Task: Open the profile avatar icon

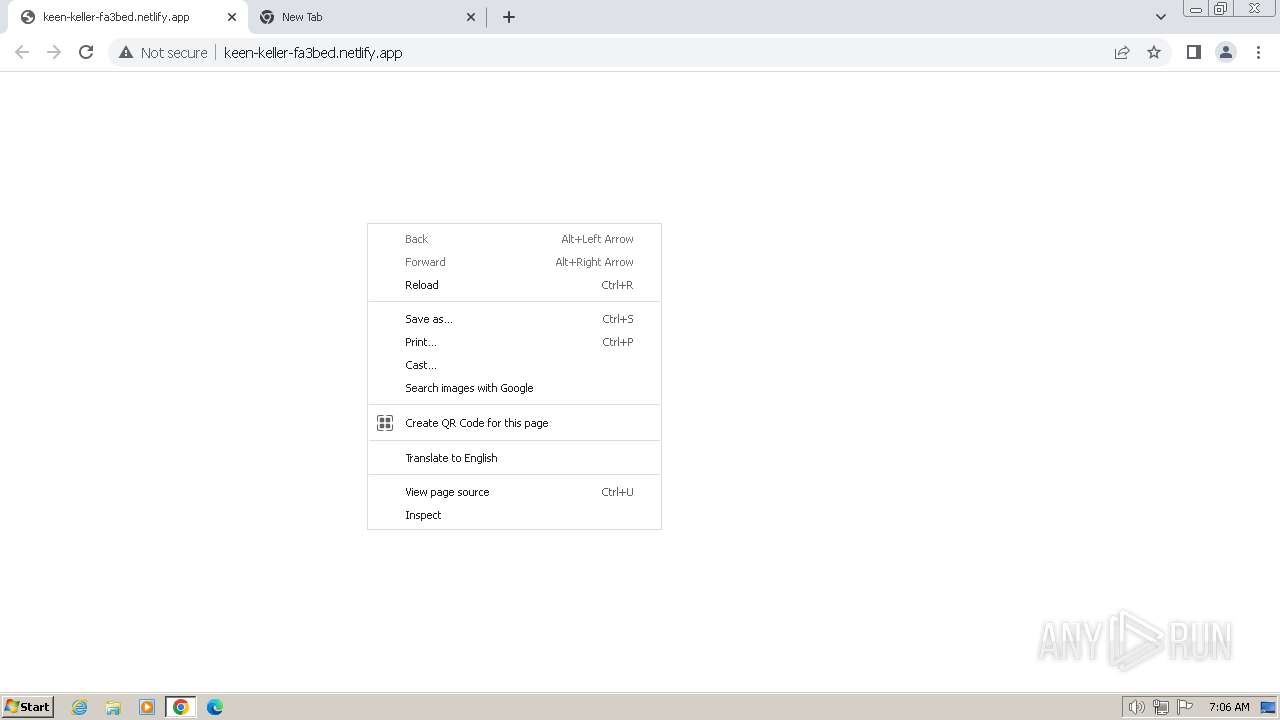Action: tap(1226, 52)
